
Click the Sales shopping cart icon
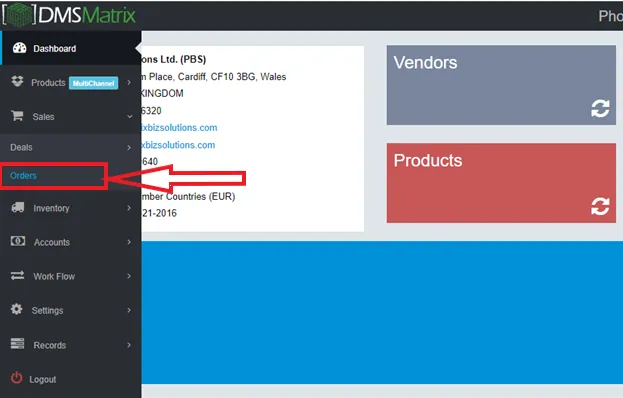[17, 116]
